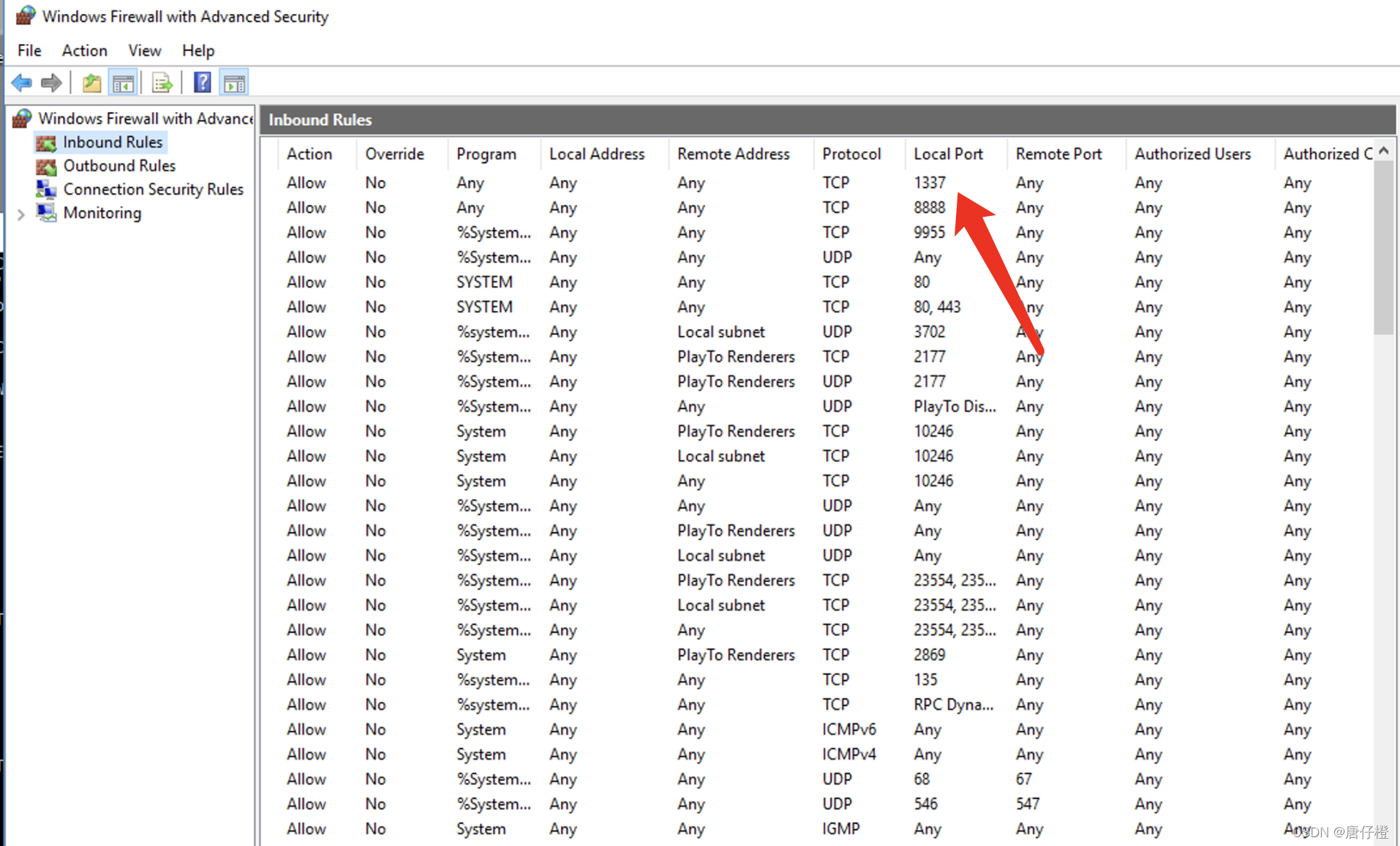
Task: Click the Inbound Rules pane title
Action: coord(320,119)
